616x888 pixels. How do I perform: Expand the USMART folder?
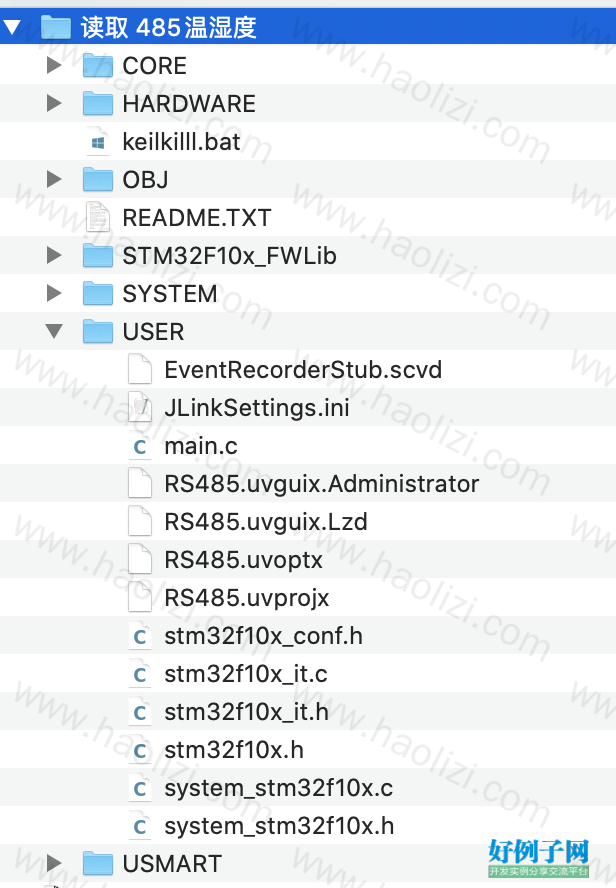[54, 863]
